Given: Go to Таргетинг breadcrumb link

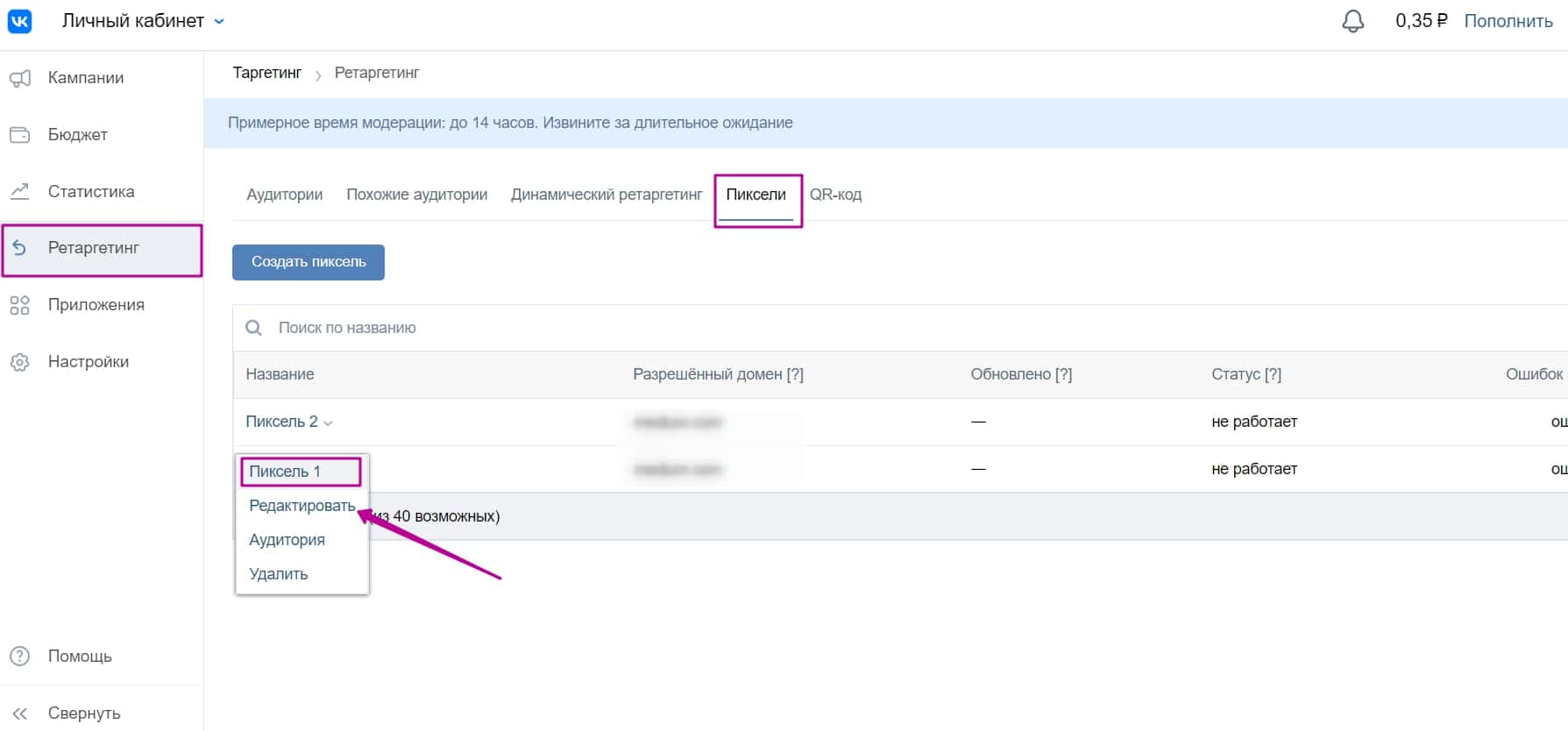Looking at the screenshot, I should 267,73.
